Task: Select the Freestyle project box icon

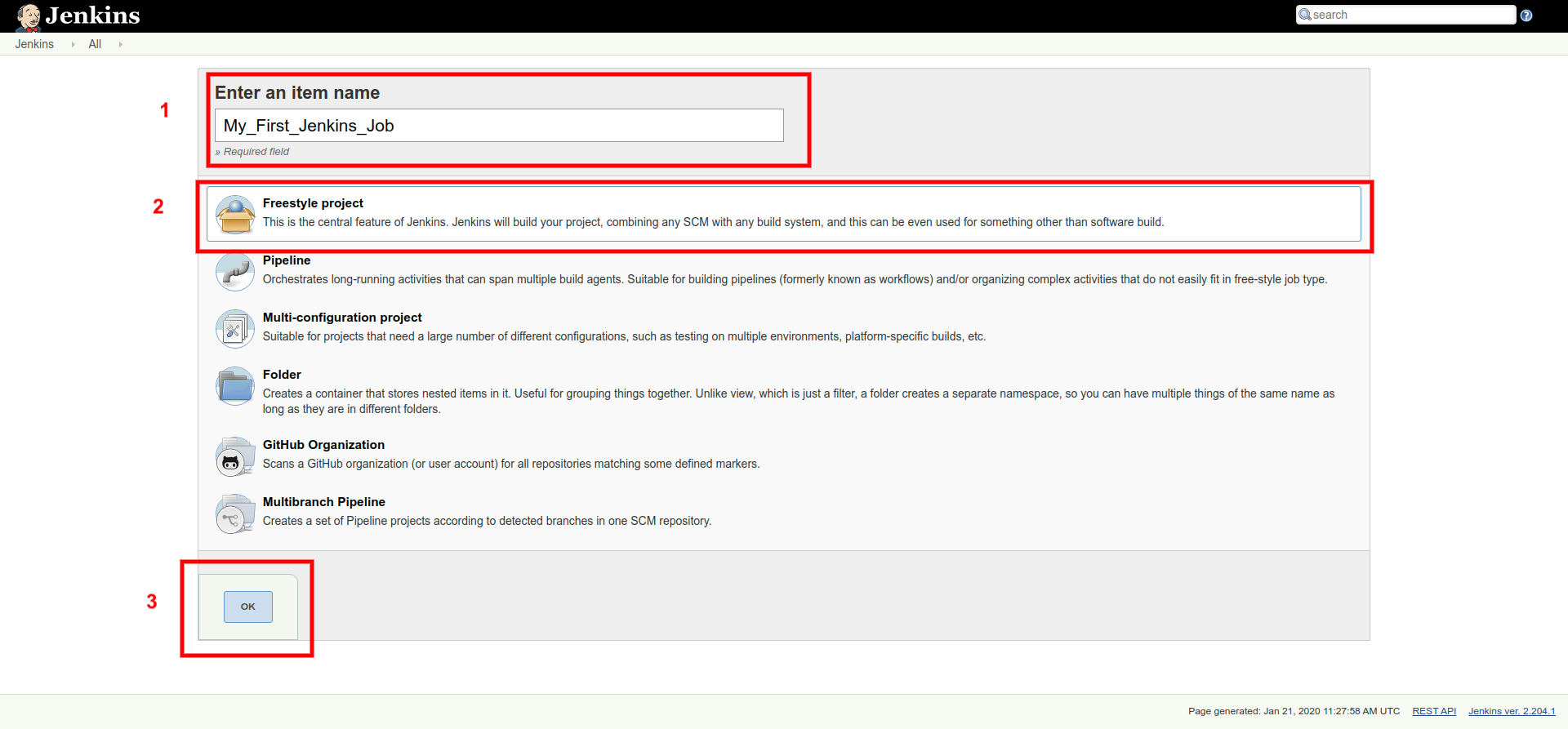Action: pos(235,215)
